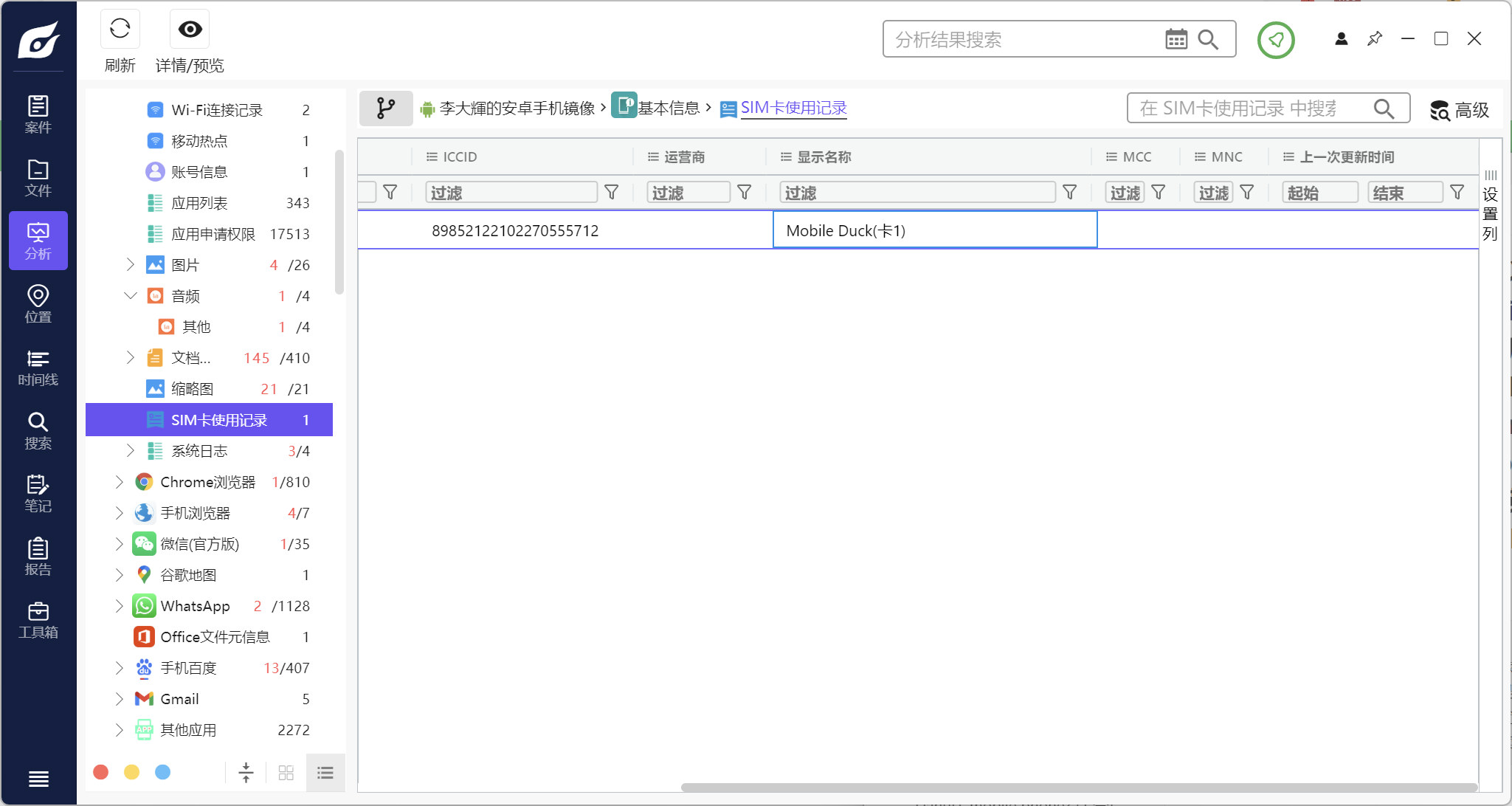
Task: Select Wi-Fi连接记录 in the tree
Action: coord(216,110)
